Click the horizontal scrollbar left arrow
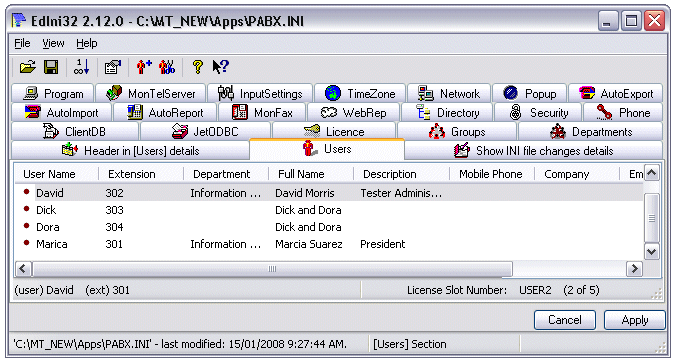Screen dimensions: 676x362 tap(23, 269)
